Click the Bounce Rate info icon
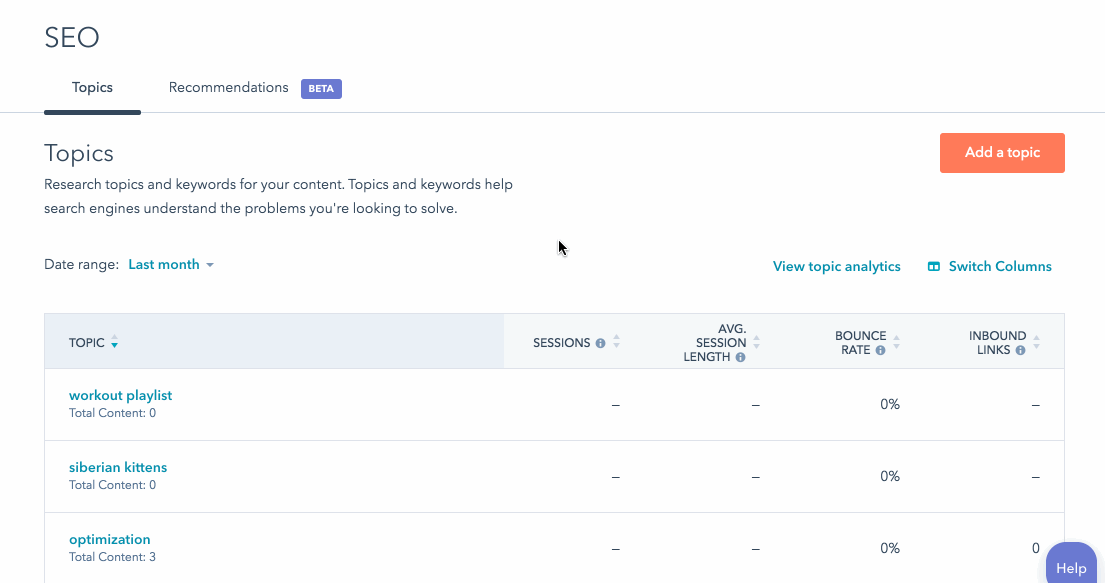The width and height of the screenshot is (1105, 583). (x=879, y=351)
